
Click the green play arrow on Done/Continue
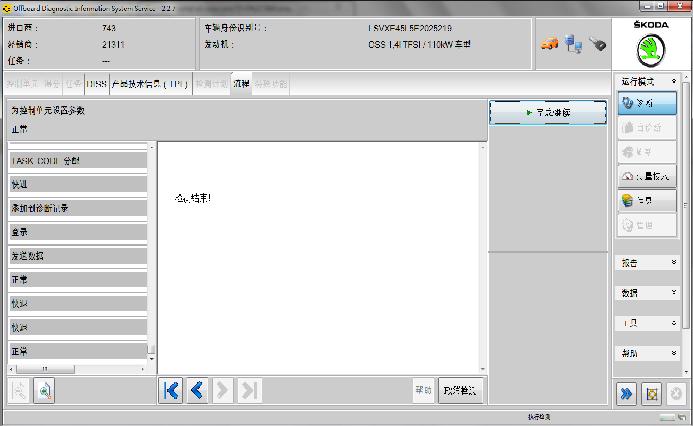[529, 113]
